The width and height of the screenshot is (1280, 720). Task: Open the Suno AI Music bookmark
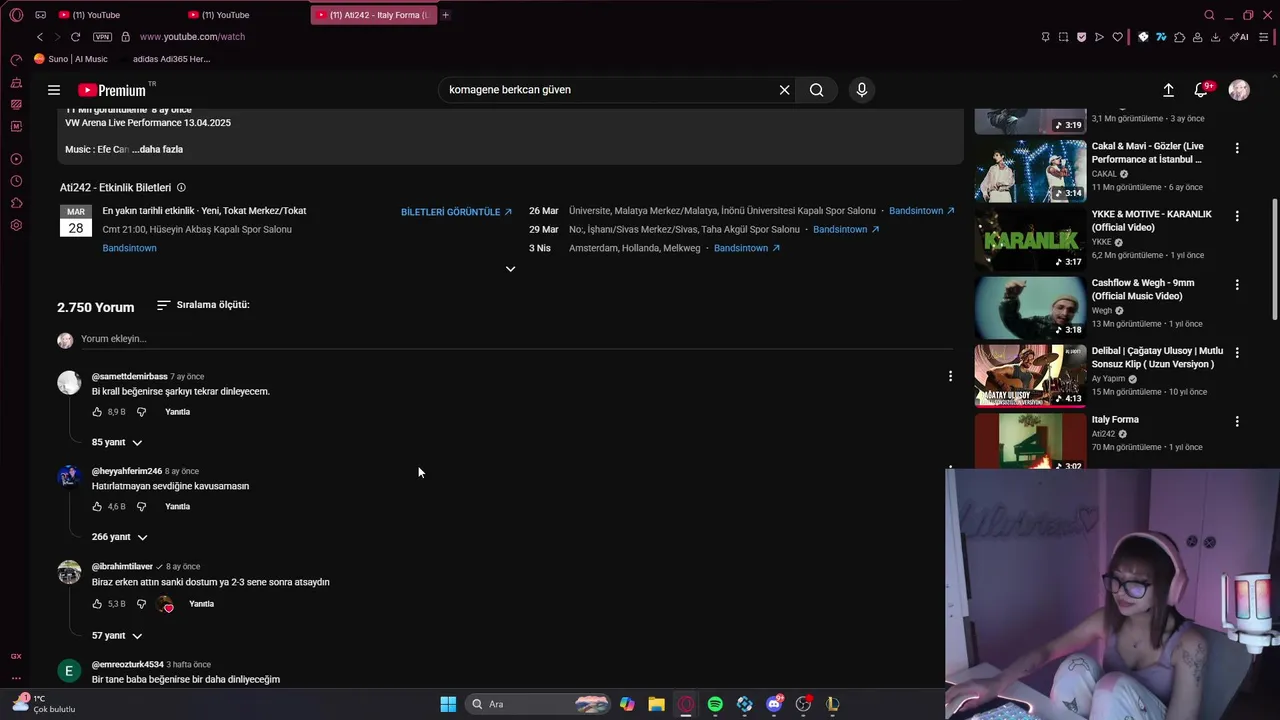click(x=70, y=59)
